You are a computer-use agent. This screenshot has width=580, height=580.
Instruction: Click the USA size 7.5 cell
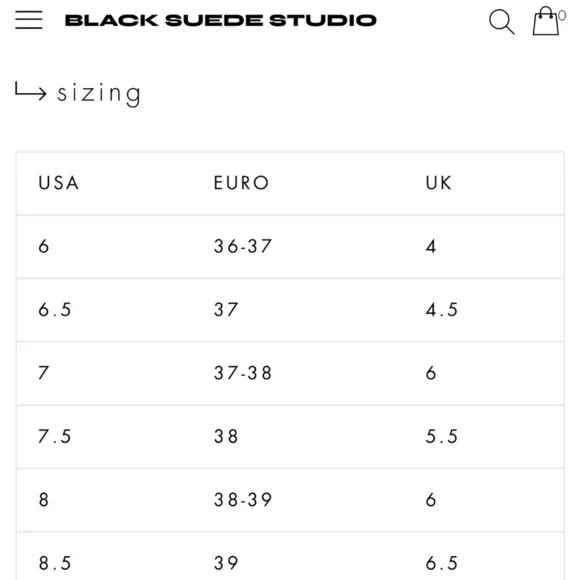(55, 436)
